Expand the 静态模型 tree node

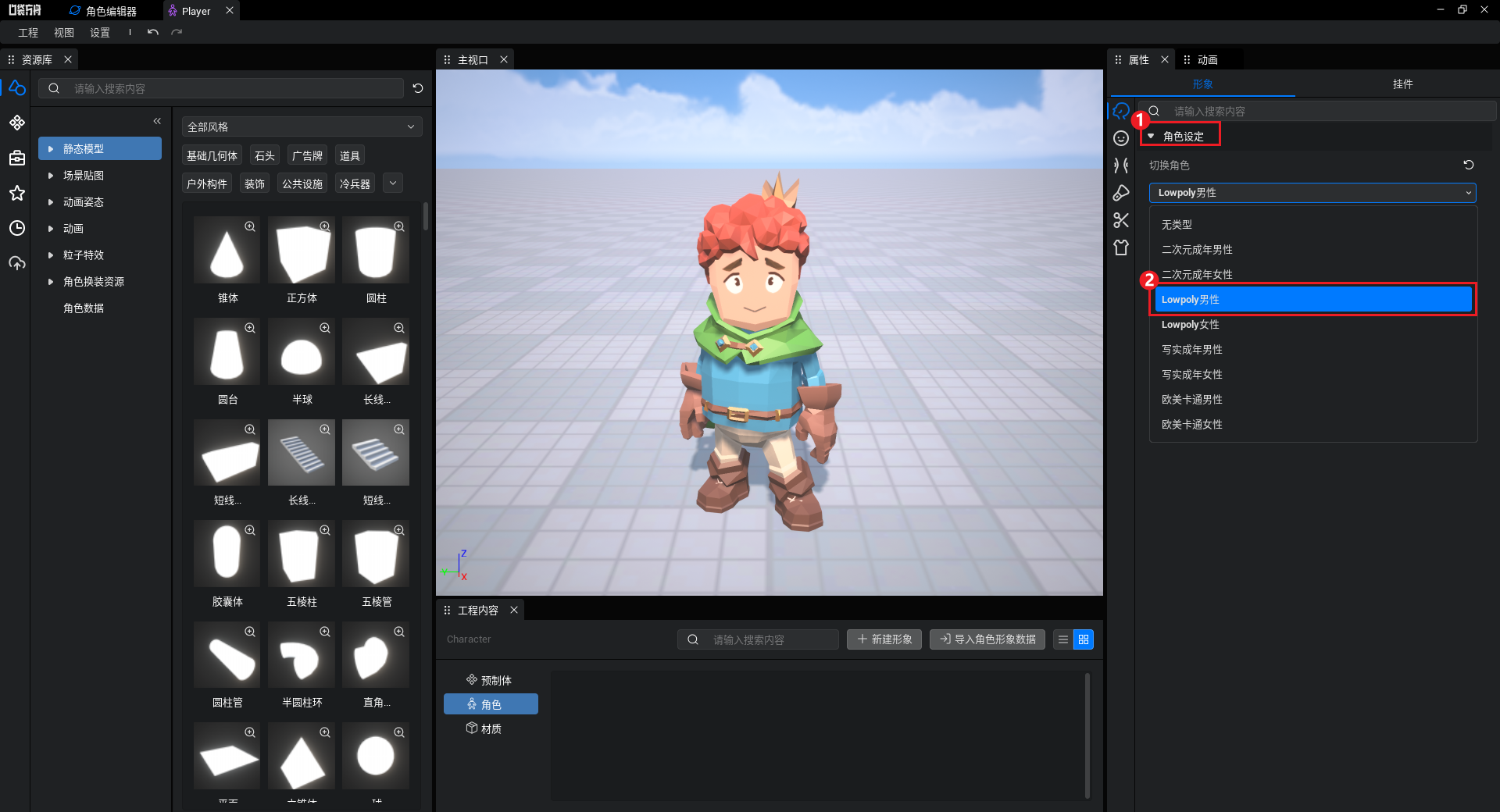click(51, 148)
